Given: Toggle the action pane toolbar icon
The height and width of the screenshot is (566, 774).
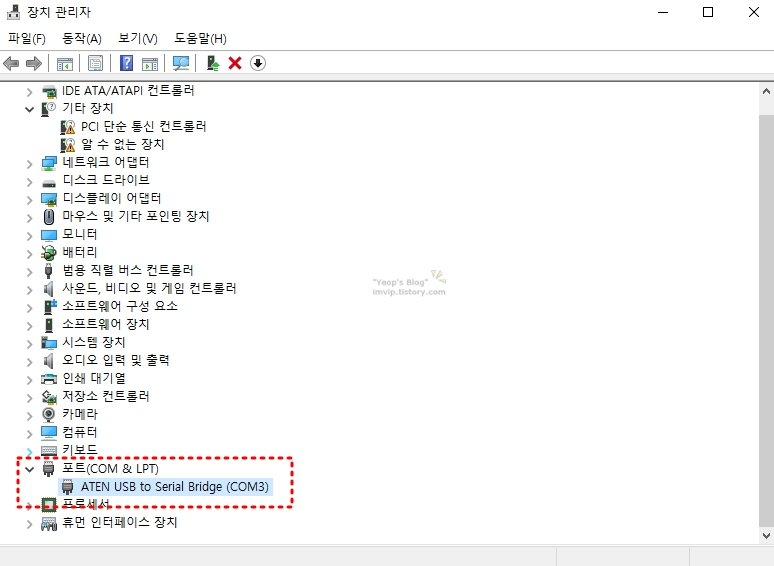Looking at the screenshot, I should [150, 63].
